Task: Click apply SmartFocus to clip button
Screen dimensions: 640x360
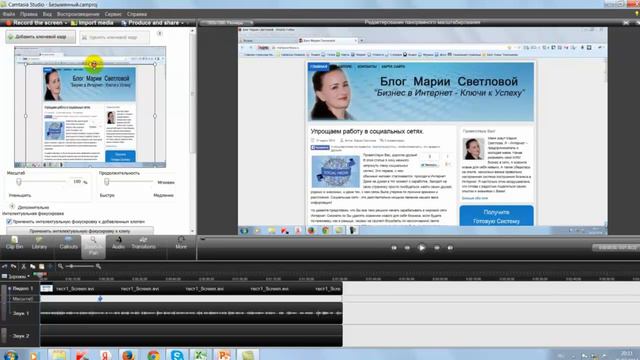Action: pyautogui.click(x=80, y=231)
